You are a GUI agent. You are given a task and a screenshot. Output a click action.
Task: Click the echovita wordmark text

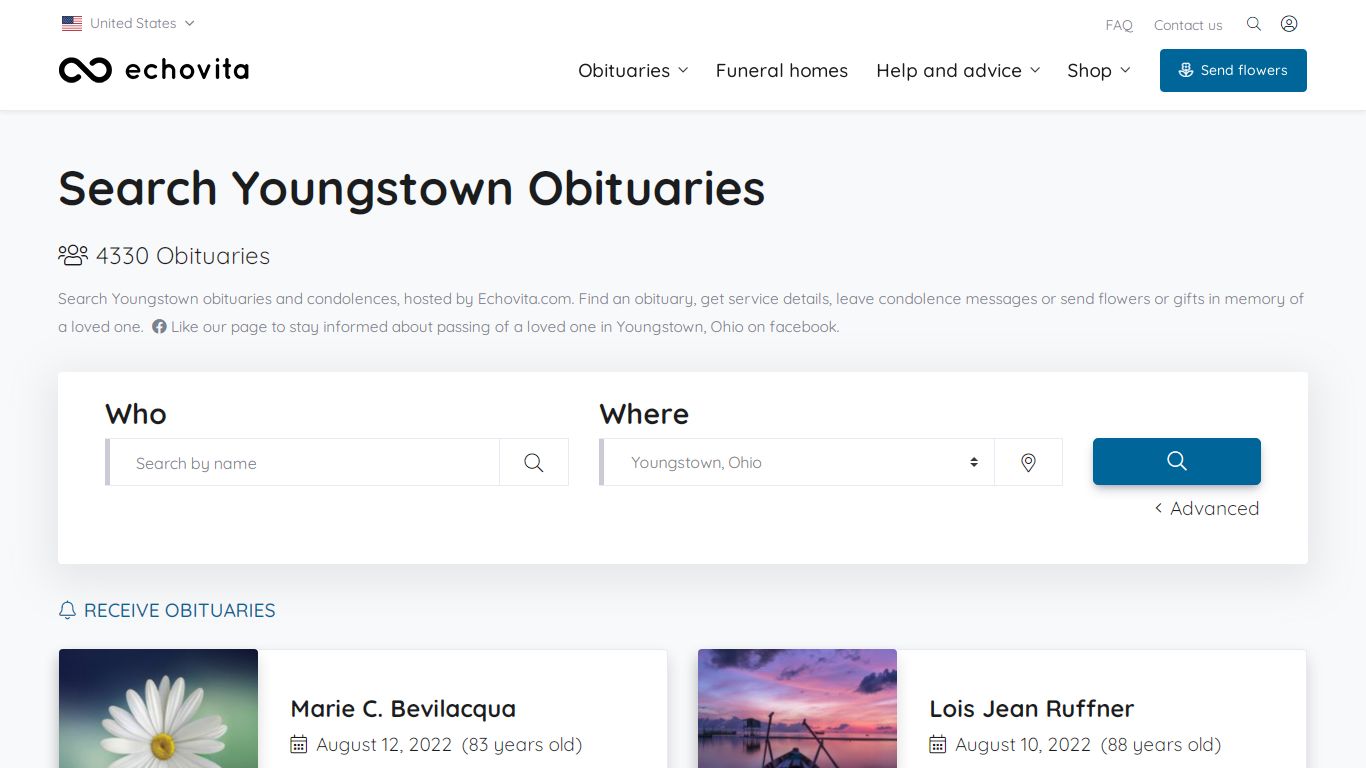point(187,70)
